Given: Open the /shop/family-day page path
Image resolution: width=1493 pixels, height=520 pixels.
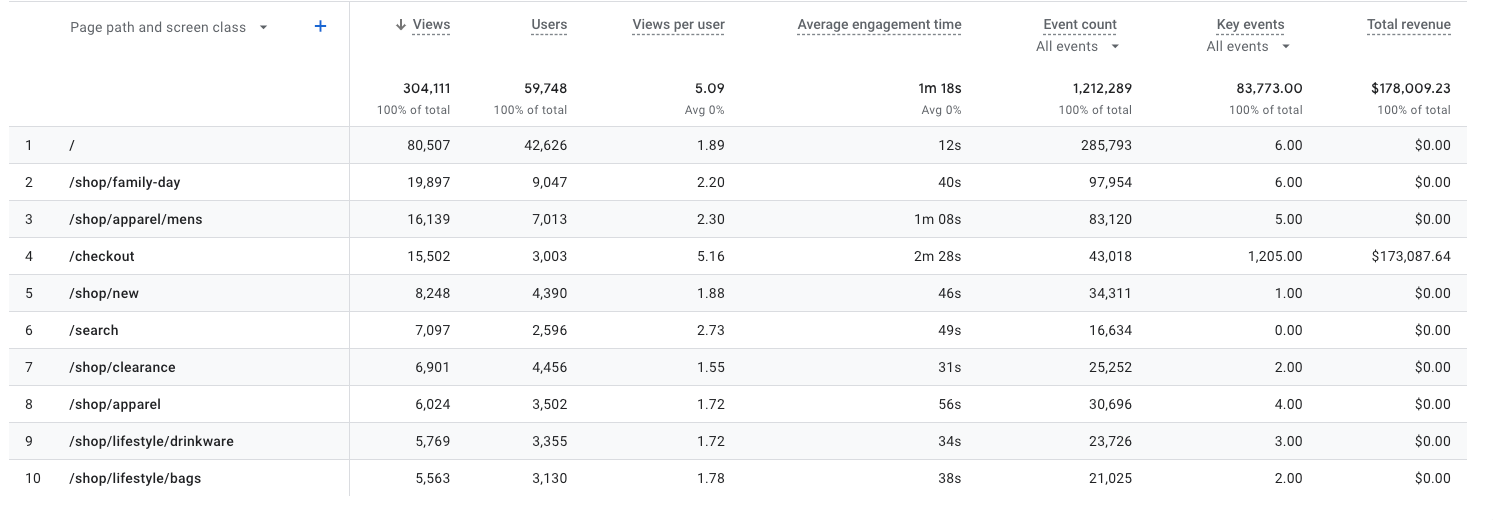Looking at the screenshot, I should tap(125, 183).
